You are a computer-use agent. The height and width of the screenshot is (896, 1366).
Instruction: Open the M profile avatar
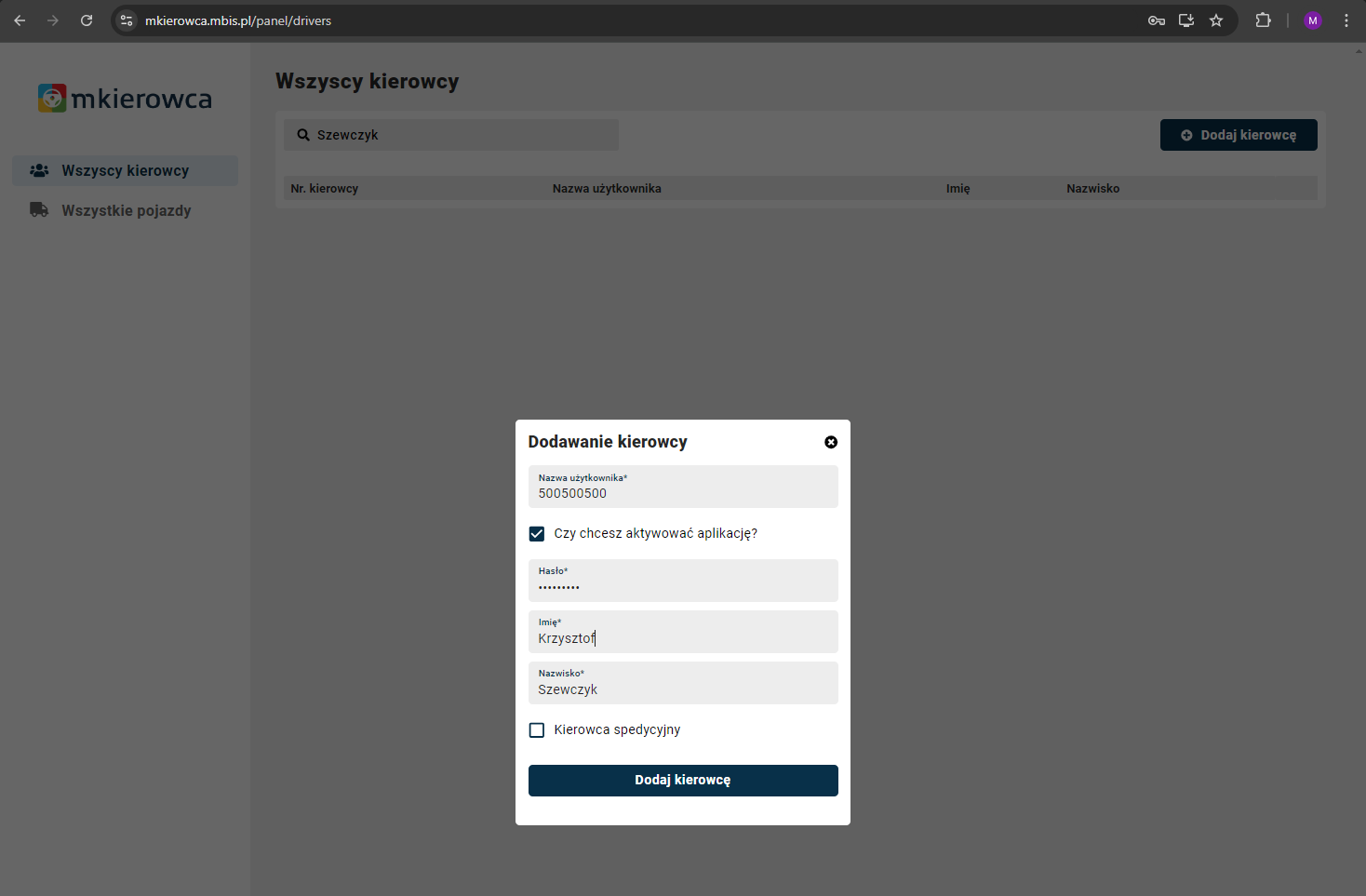[1313, 20]
